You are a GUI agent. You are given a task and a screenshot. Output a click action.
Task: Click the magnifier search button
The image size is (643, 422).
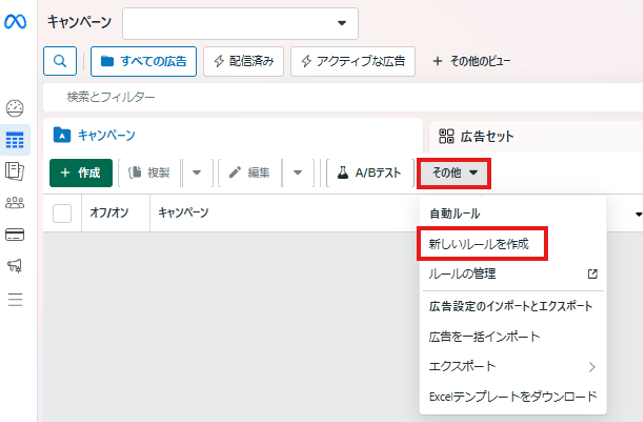pyautogui.click(x=60, y=61)
